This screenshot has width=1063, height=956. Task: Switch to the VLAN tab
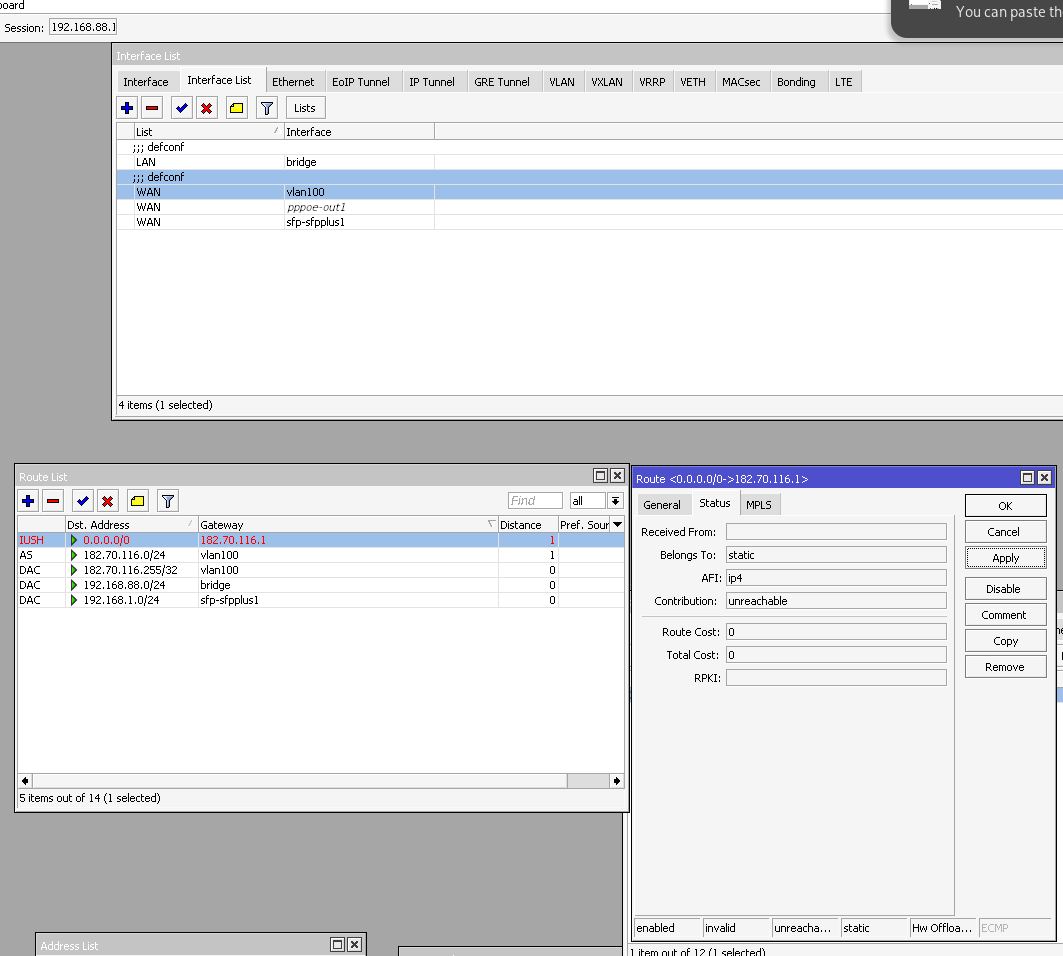(x=562, y=82)
